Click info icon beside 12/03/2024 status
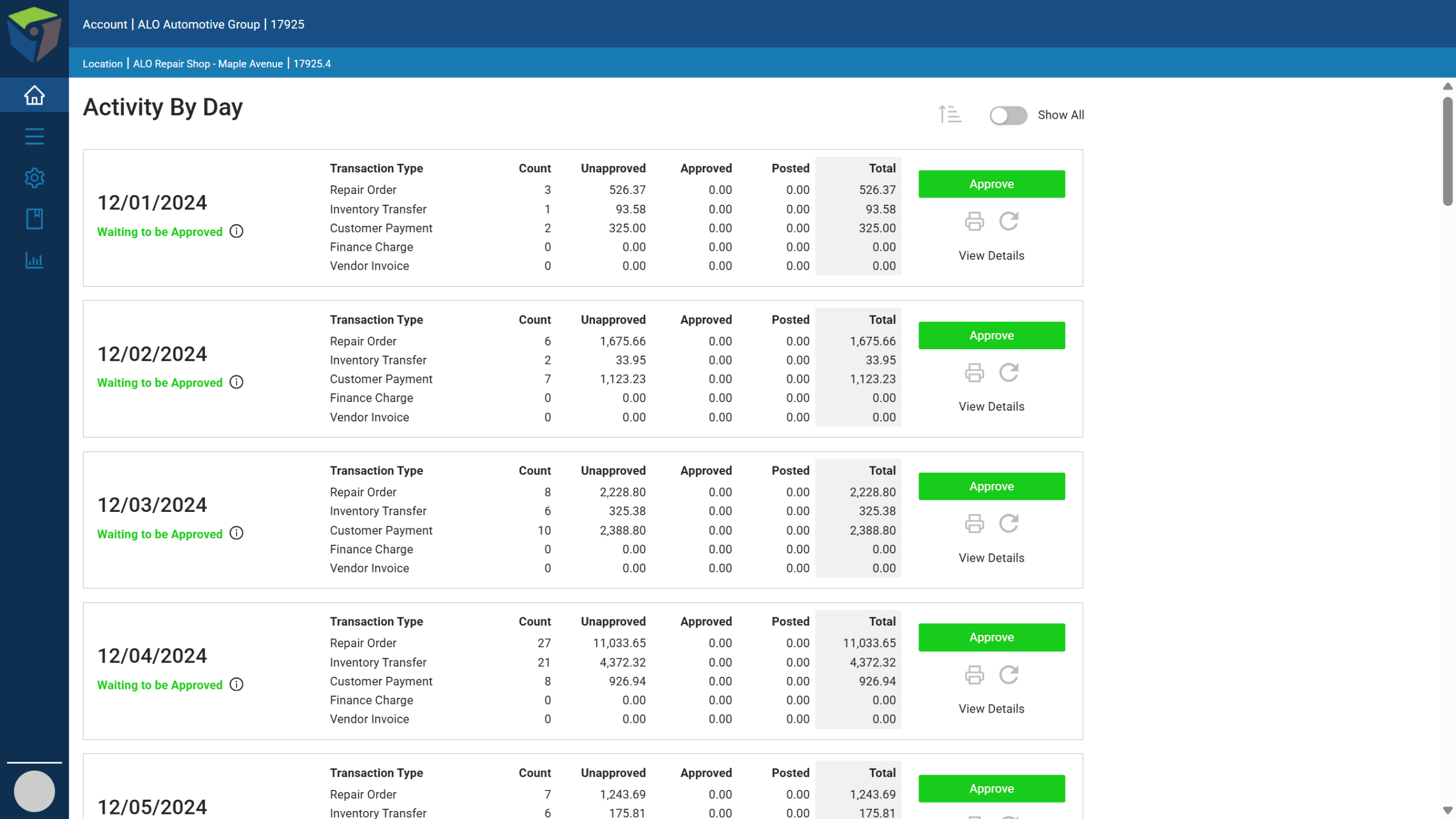The height and width of the screenshot is (819, 1456). (236, 533)
